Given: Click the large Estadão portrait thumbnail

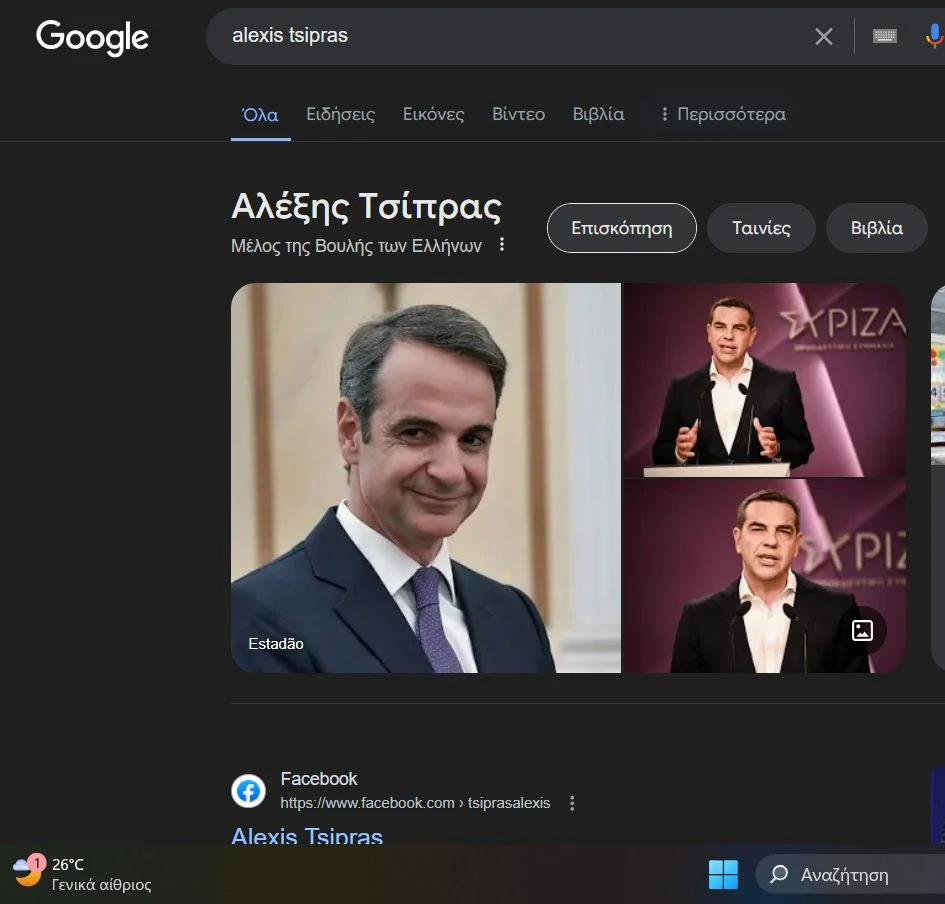Looking at the screenshot, I should [x=425, y=478].
